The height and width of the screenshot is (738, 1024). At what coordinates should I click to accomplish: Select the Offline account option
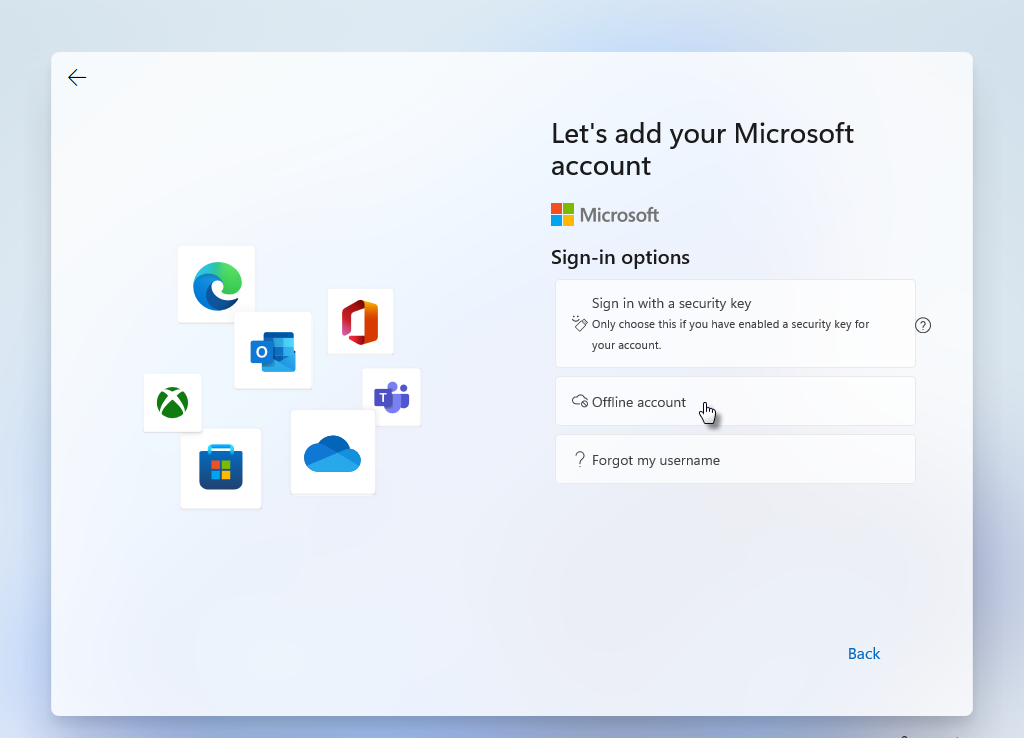click(x=735, y=401)
